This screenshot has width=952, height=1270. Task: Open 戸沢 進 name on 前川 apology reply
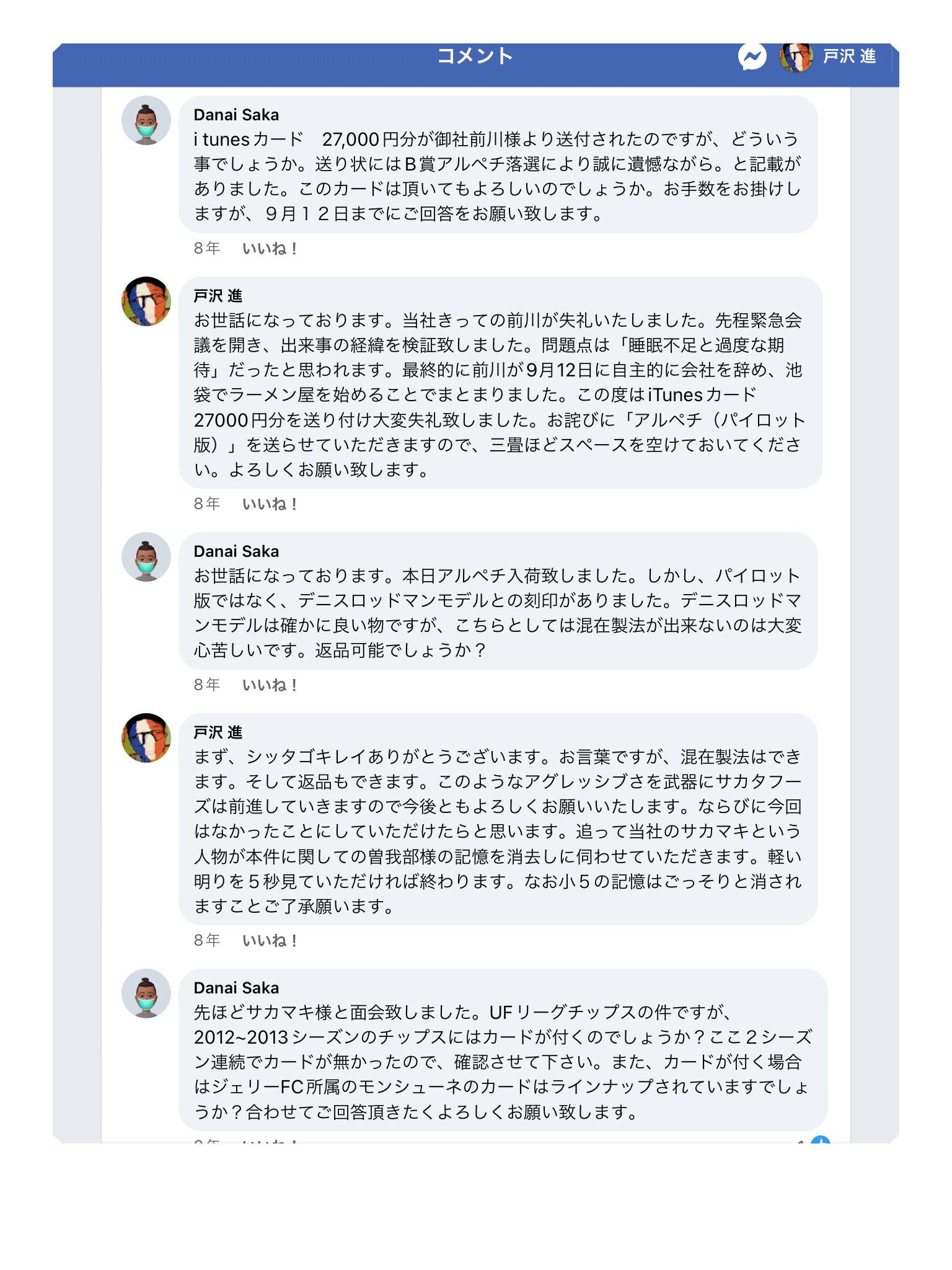(218, 296)
